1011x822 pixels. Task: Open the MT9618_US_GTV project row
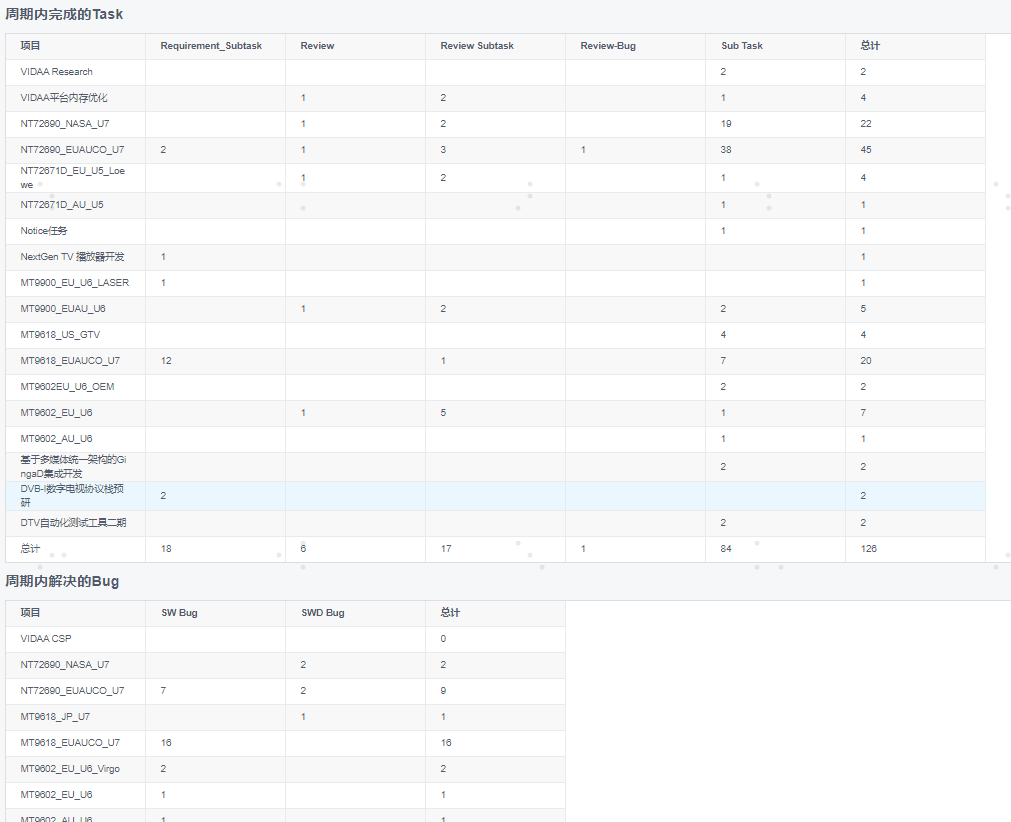60,335
